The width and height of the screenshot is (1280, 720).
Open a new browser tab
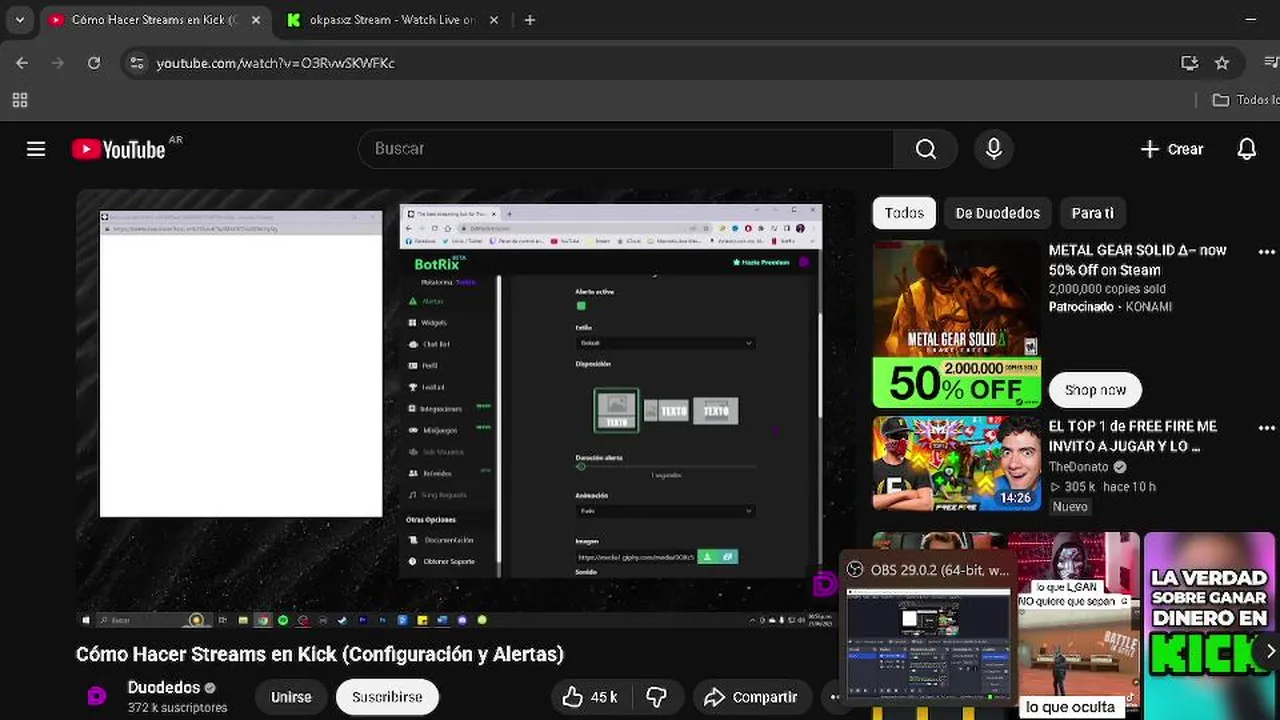530,20
